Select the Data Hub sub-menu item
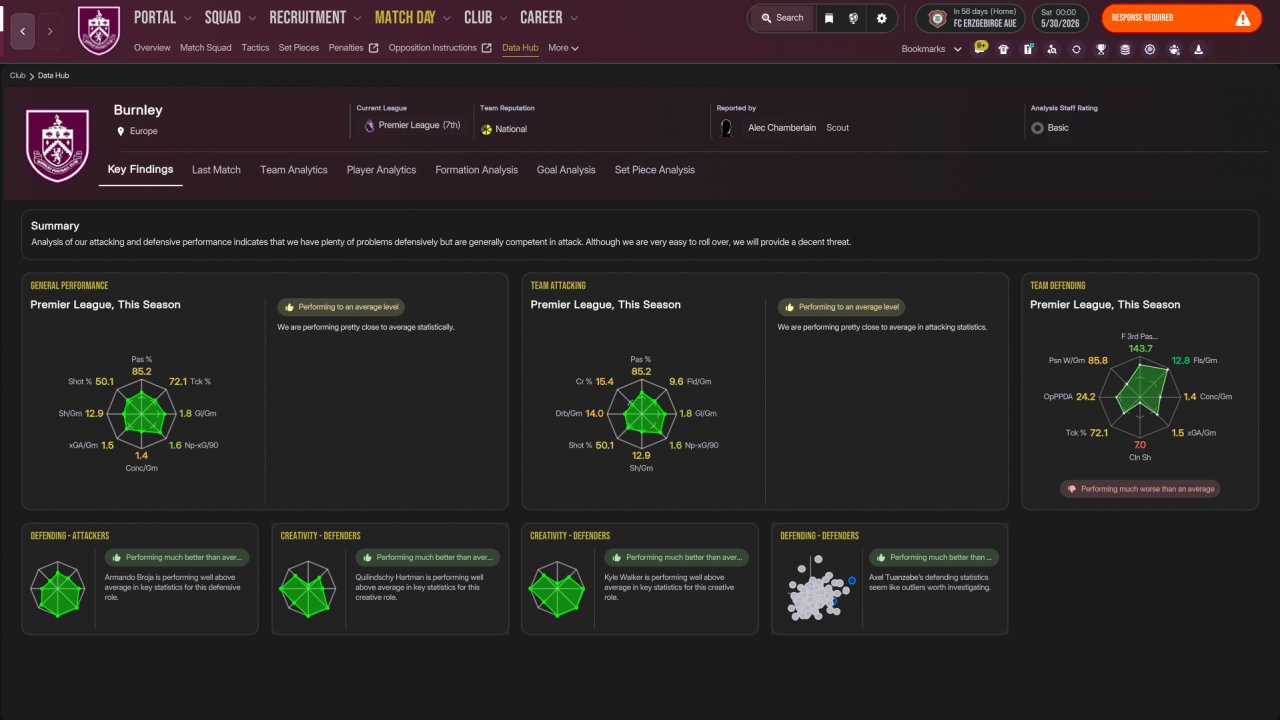Viewport: 1280px width, 720px height. (x=520, y=48)
